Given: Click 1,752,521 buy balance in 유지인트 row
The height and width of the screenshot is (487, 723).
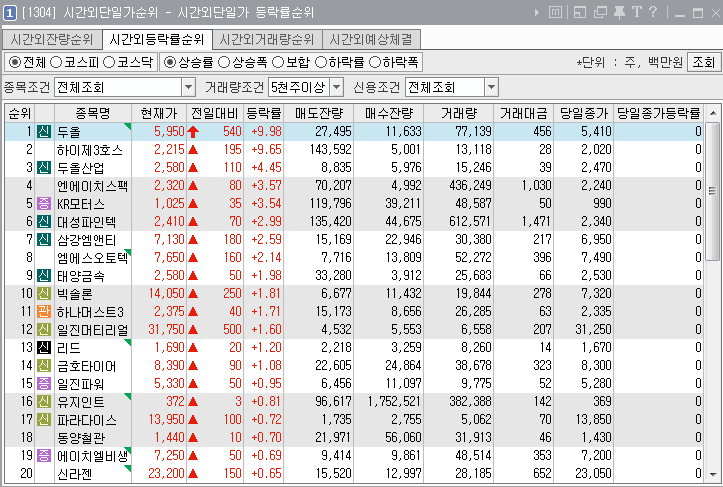Looking at the screenshot, I should (394, 401).
